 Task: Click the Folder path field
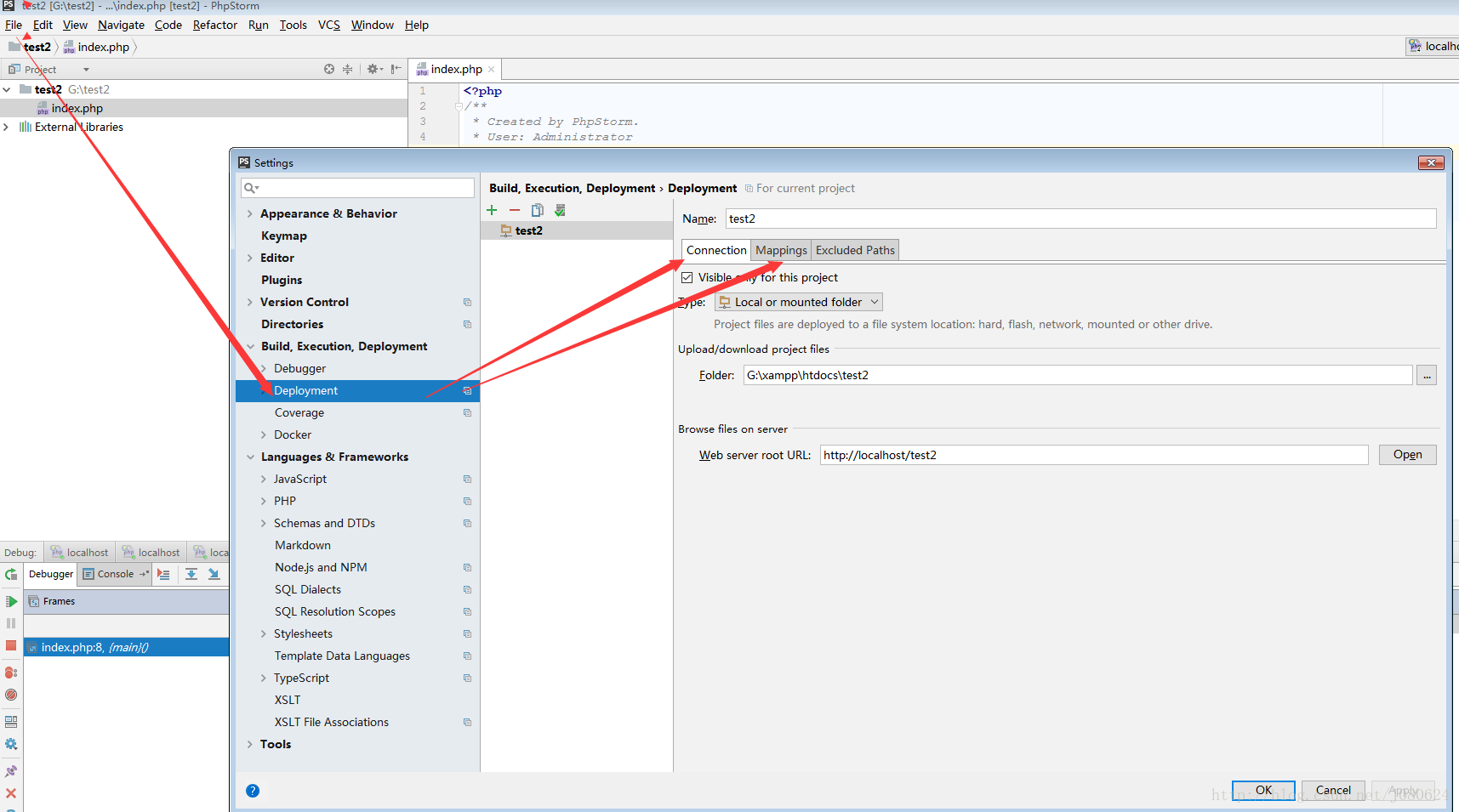click(x=1077, y=375)
